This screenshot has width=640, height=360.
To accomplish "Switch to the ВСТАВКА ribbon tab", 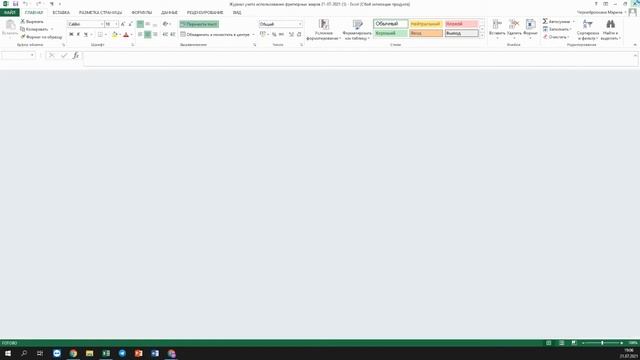I will tap(61, 12).
